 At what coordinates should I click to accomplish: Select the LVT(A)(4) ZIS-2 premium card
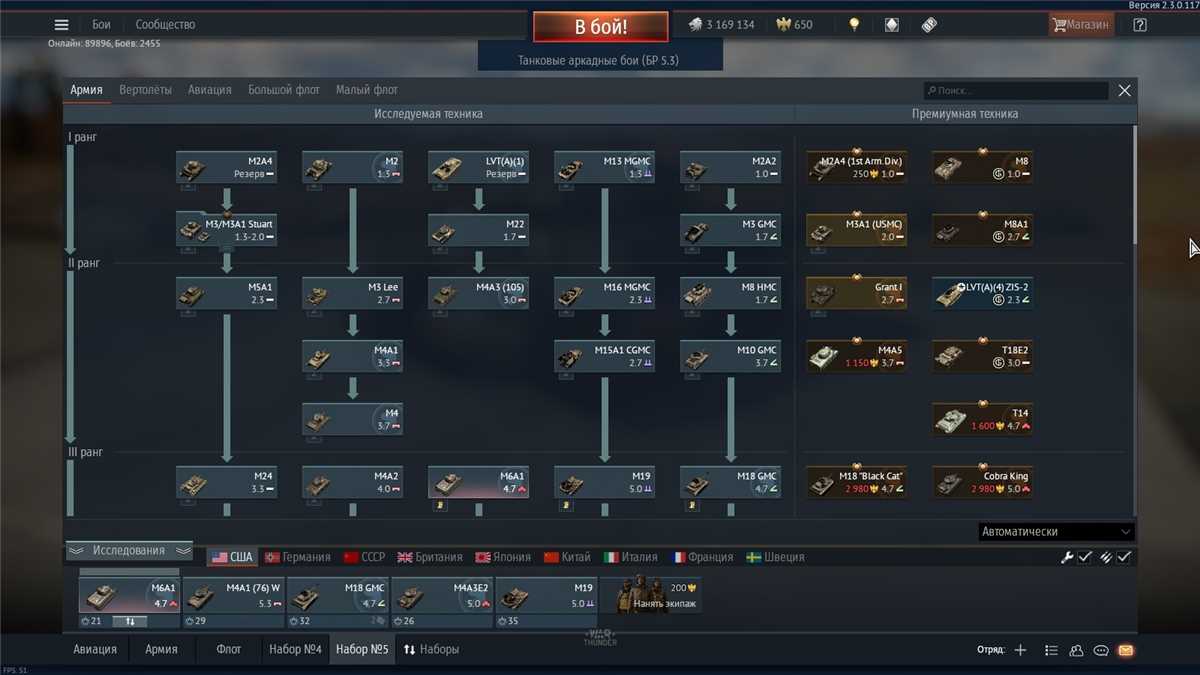(x=982, y=293)
